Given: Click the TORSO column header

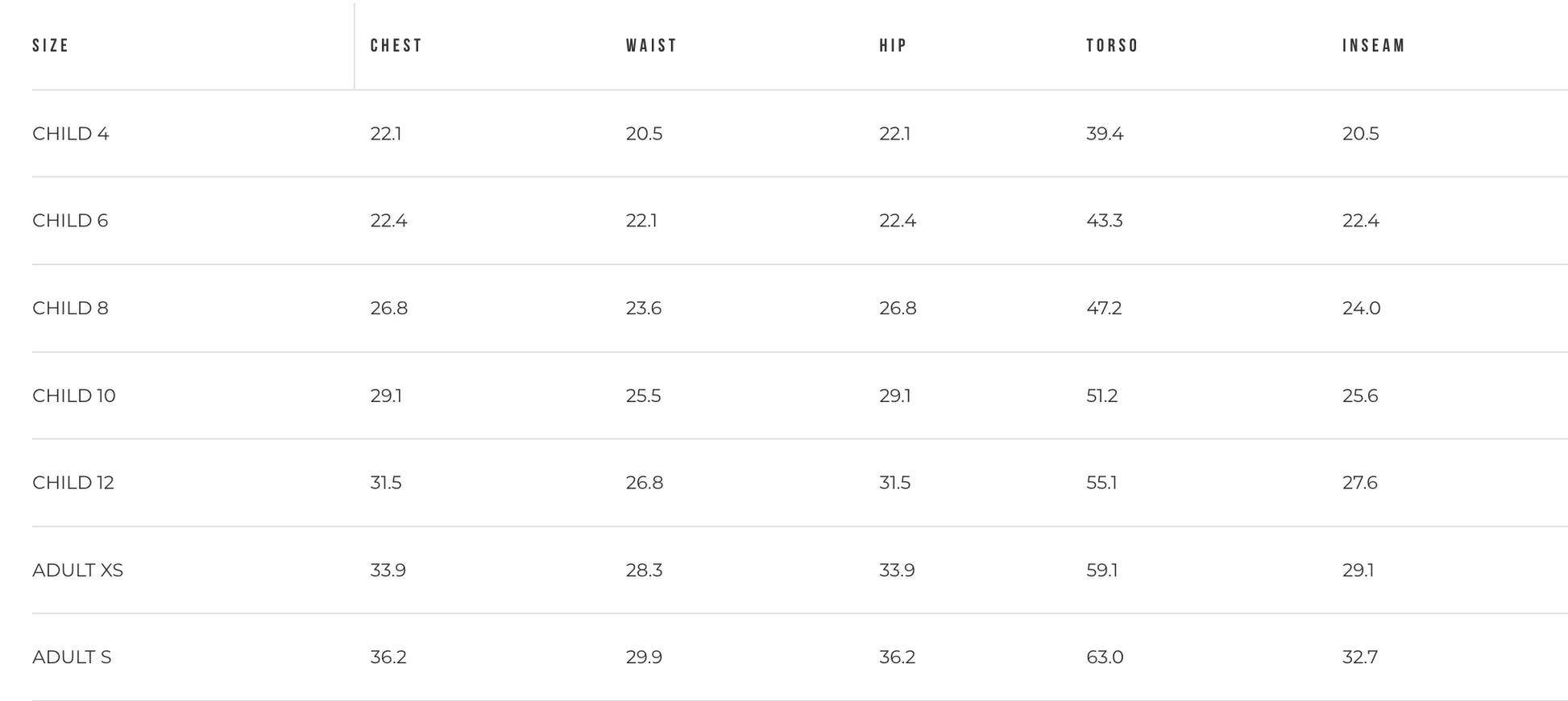Looking at the screenshot, I should tap(1112, 46).
